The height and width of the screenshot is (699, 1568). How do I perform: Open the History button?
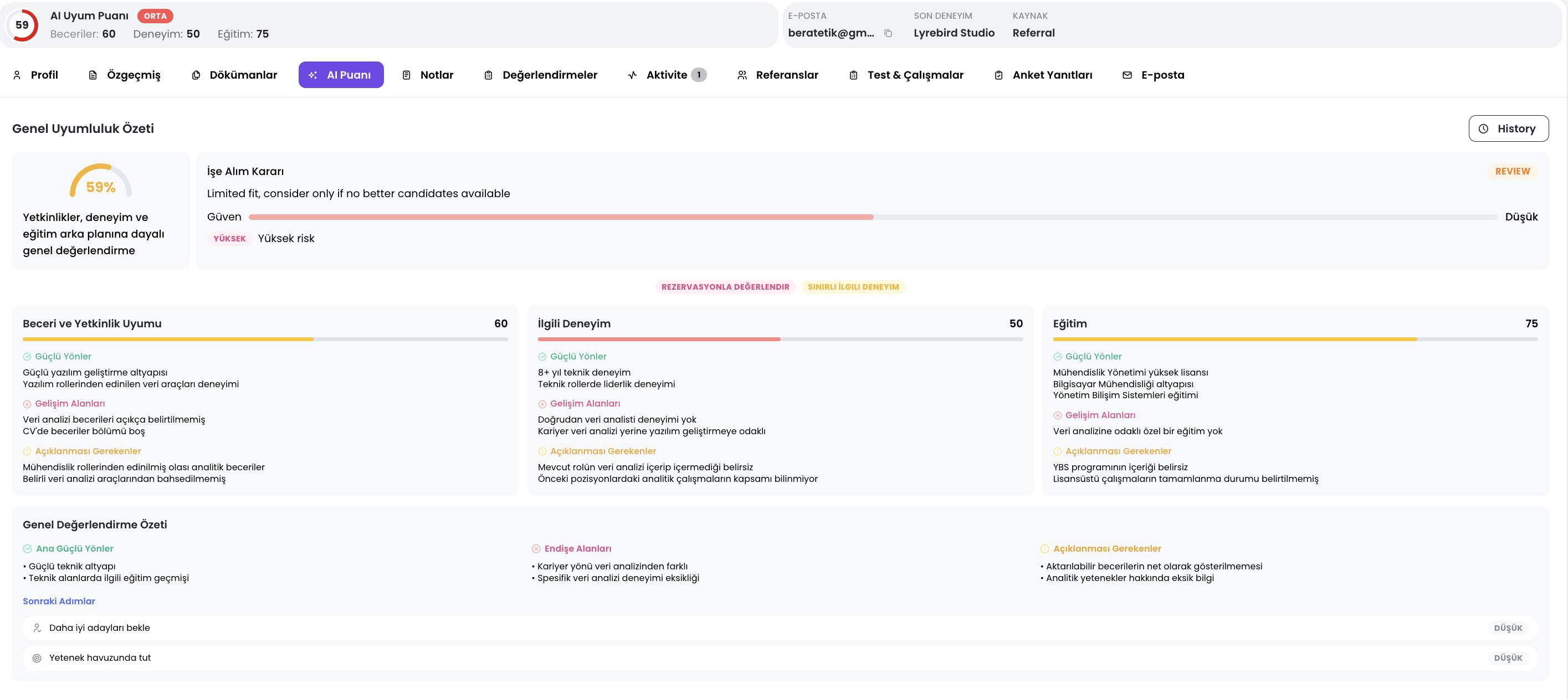pos(1508,129)
